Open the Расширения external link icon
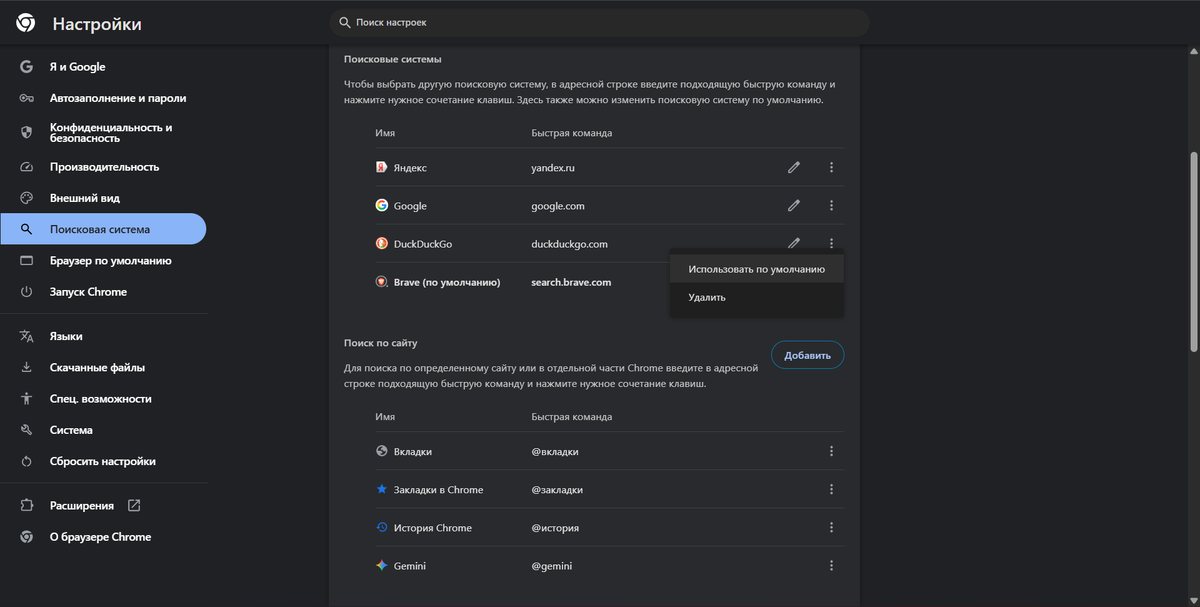Image resolution: width=1200 pixels, height=607 pixels. (134, 506)
